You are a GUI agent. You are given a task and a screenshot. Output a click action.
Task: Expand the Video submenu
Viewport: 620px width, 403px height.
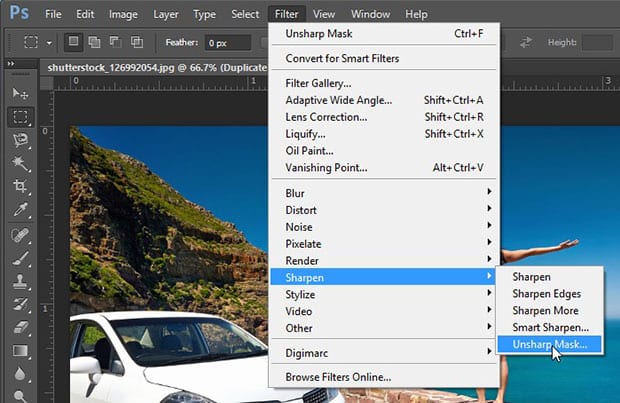pyautogui.click(x=384, y=311)
